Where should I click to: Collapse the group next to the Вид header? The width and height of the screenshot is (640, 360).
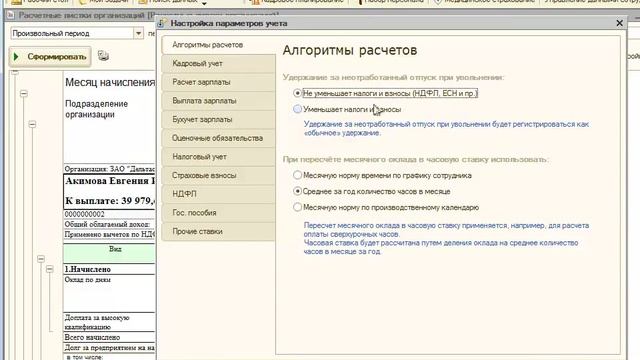pyautogui.click(x=41, y=259)
